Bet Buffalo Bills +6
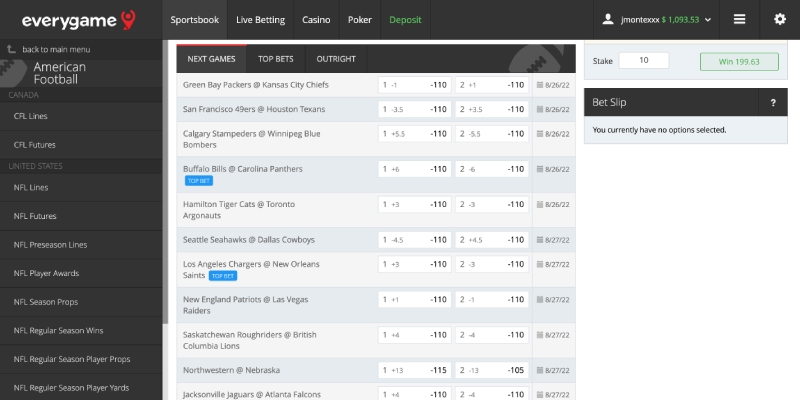This screenshot has width=800, height=400. pos(414,169)
